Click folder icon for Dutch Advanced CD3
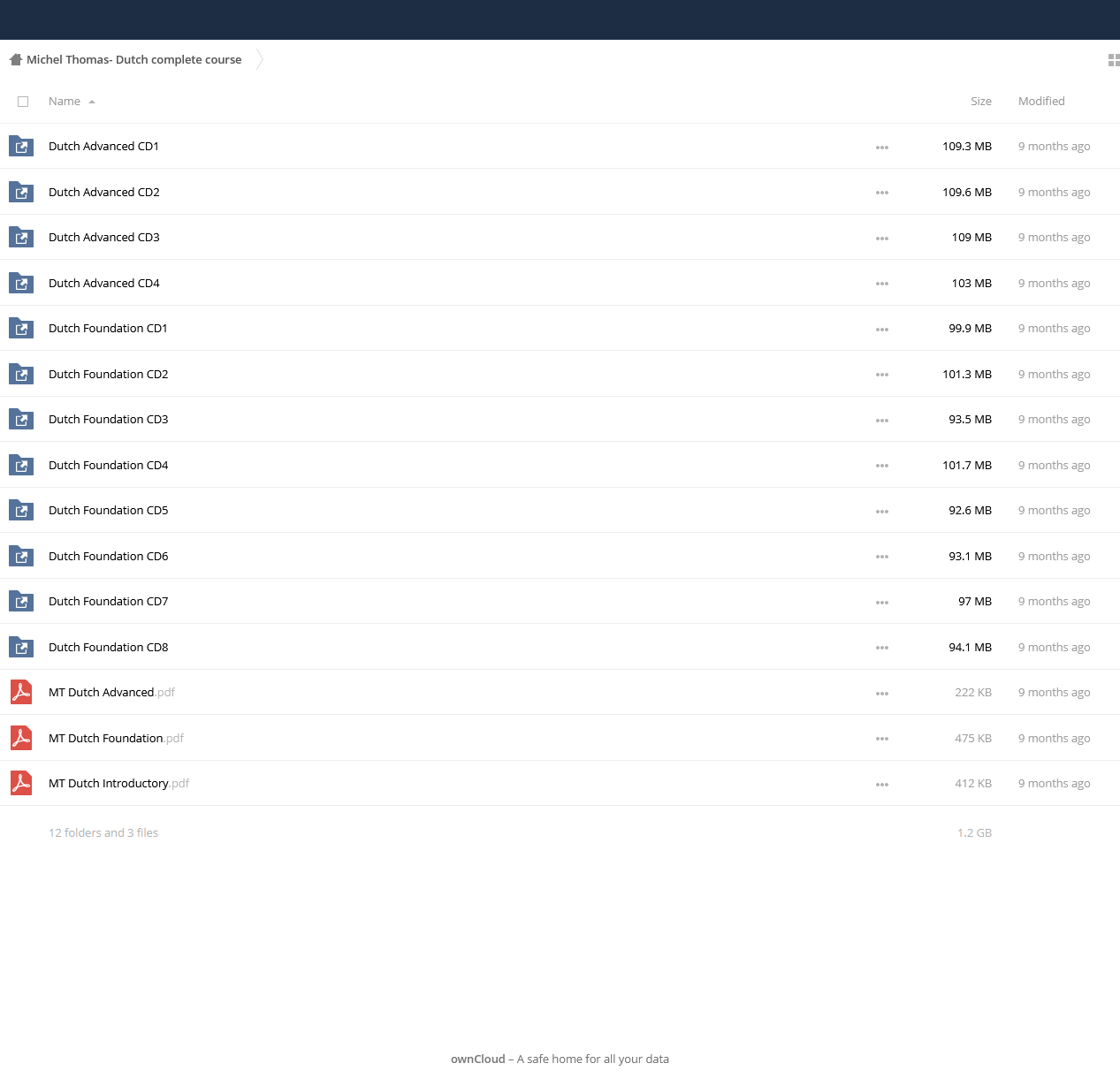The height and width of the screenshot is (1086, 1120). (21, 237)
